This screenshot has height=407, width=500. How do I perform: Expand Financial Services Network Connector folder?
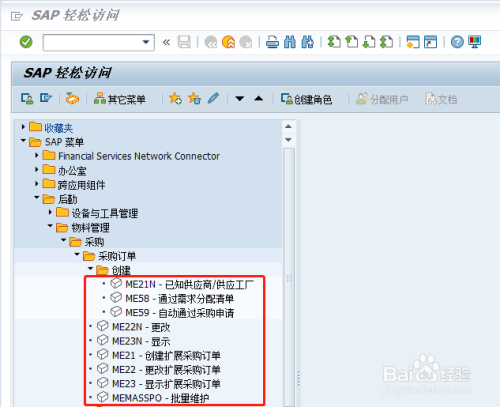tap(37, 155)
